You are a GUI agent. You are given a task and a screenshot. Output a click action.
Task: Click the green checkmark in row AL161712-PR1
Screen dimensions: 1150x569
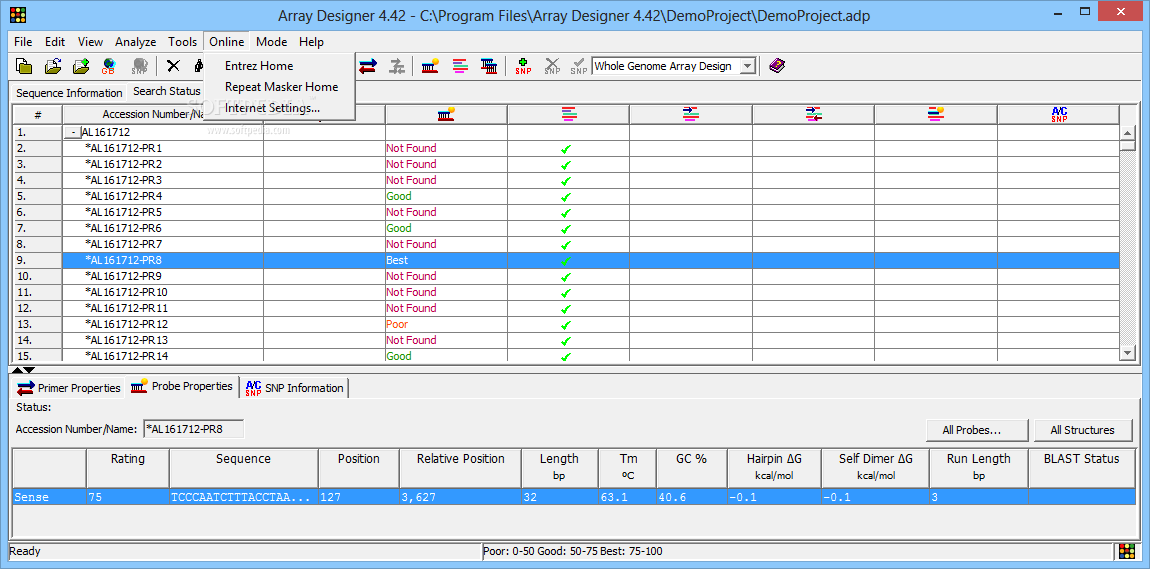[x=565, y=149]
